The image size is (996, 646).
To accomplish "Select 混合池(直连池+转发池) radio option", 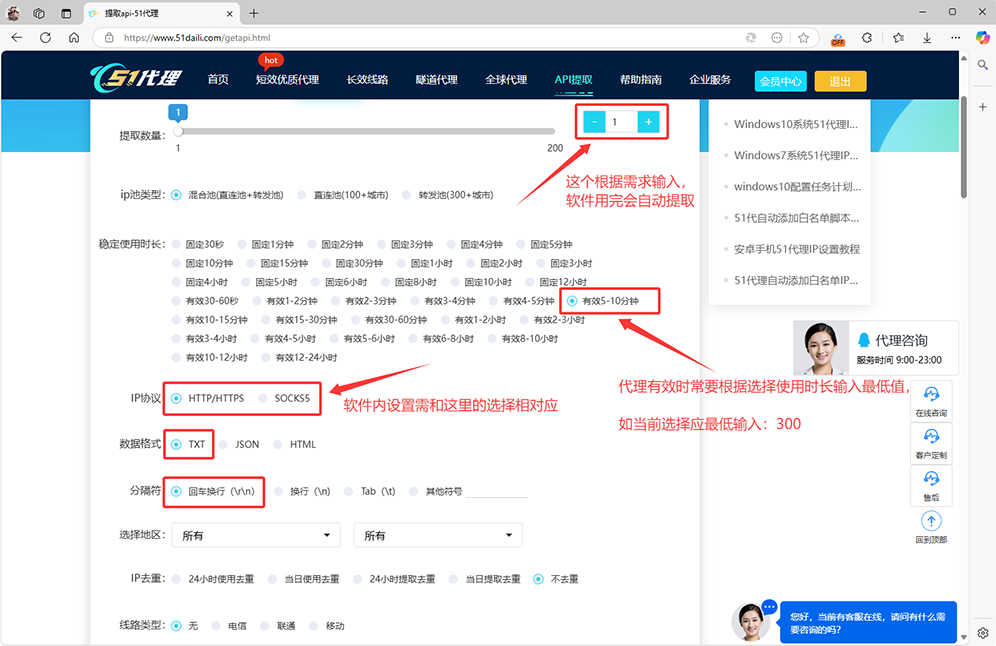I will point(176,195).
